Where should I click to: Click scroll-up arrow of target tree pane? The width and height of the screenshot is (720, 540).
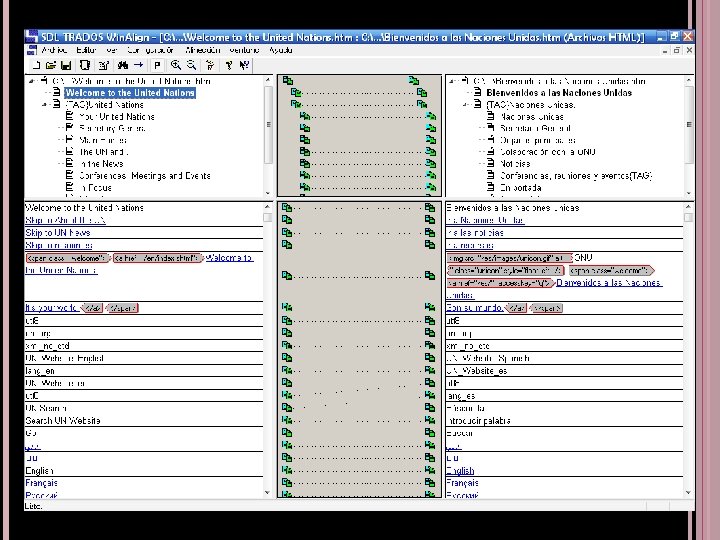pyautogui.click(x=688, y=80)
